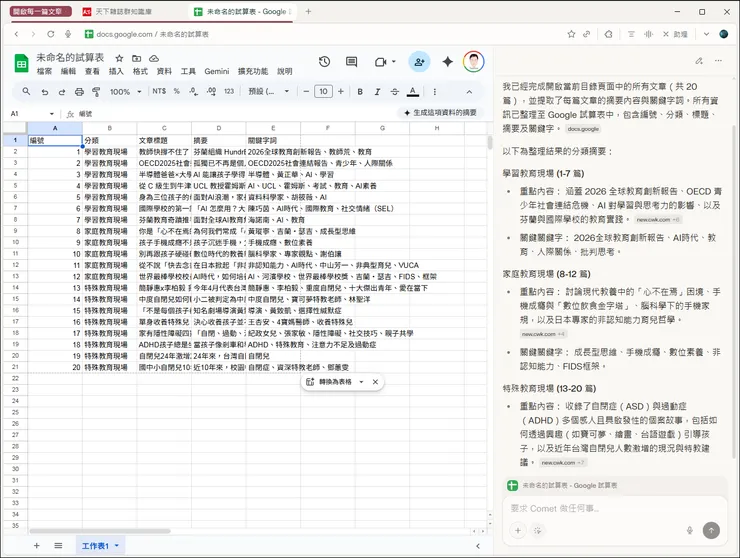Screen dimensions: 740x558
Task: Toggle italic formatting
Action: coord(377,92)
